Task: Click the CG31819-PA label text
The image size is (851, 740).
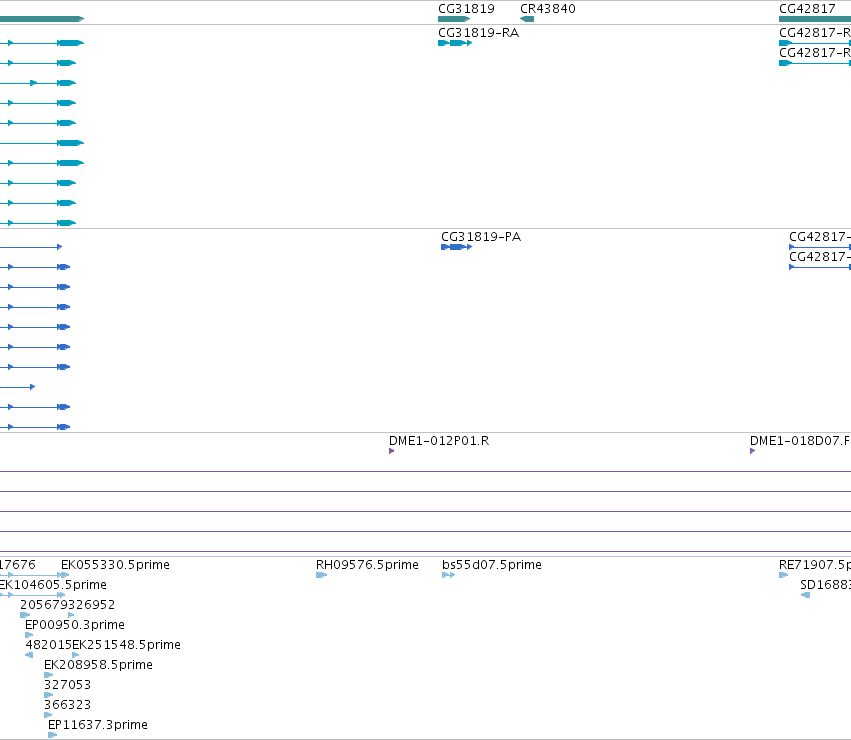Action: coord(481,237)
